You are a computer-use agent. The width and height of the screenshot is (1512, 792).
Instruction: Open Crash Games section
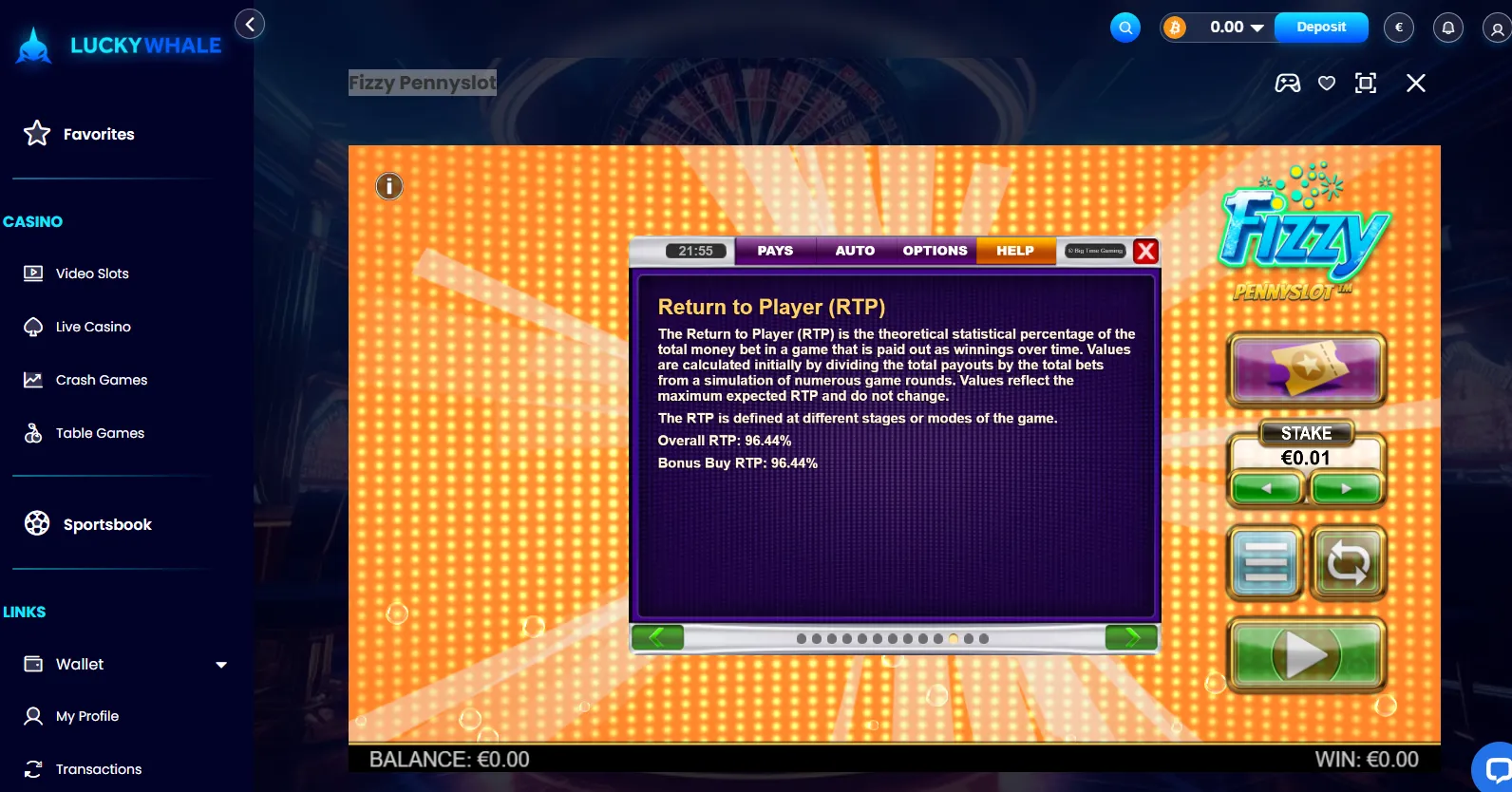pyautogui.click(x=85, y=380)
